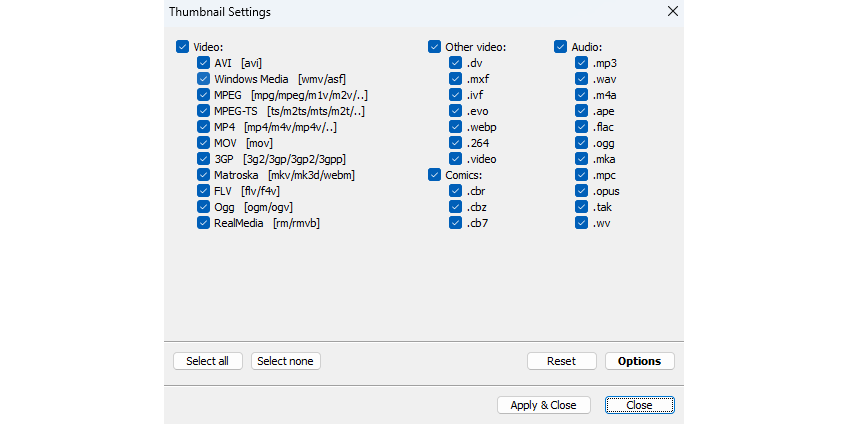Screen dimensions: 848x424
Task: Reset the thumbnail settings to defaults
Action: 561,361
